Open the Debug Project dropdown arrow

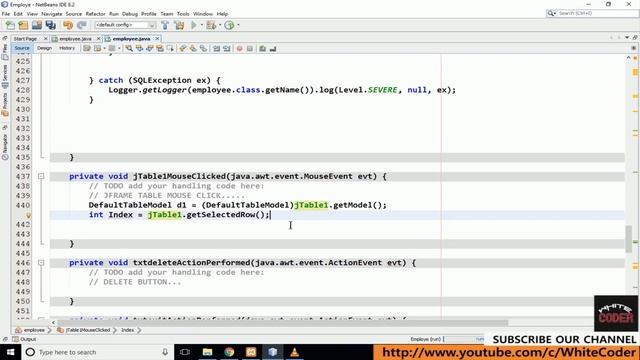(220, 25)
